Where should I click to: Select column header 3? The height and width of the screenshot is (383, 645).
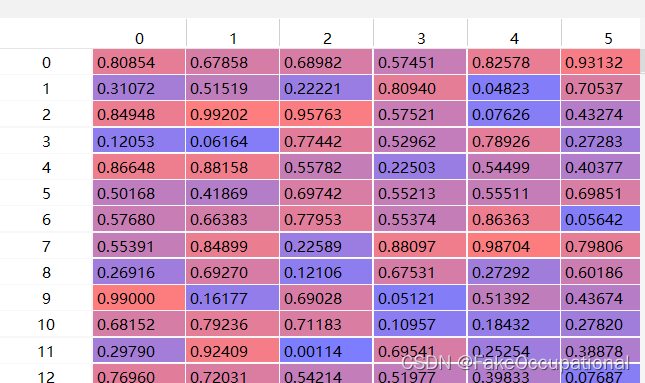[x=420, y=34]
